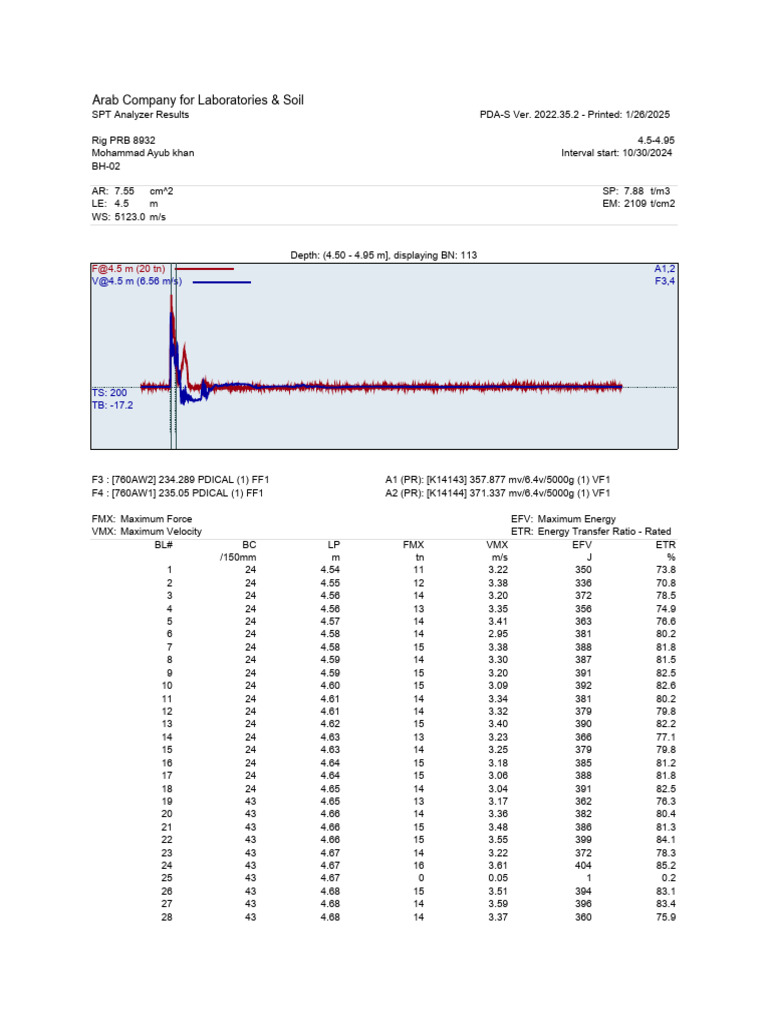The image size is (768, 1024).
Task: Click LP value "4.54" for blow 1
Action: (330, 570)
